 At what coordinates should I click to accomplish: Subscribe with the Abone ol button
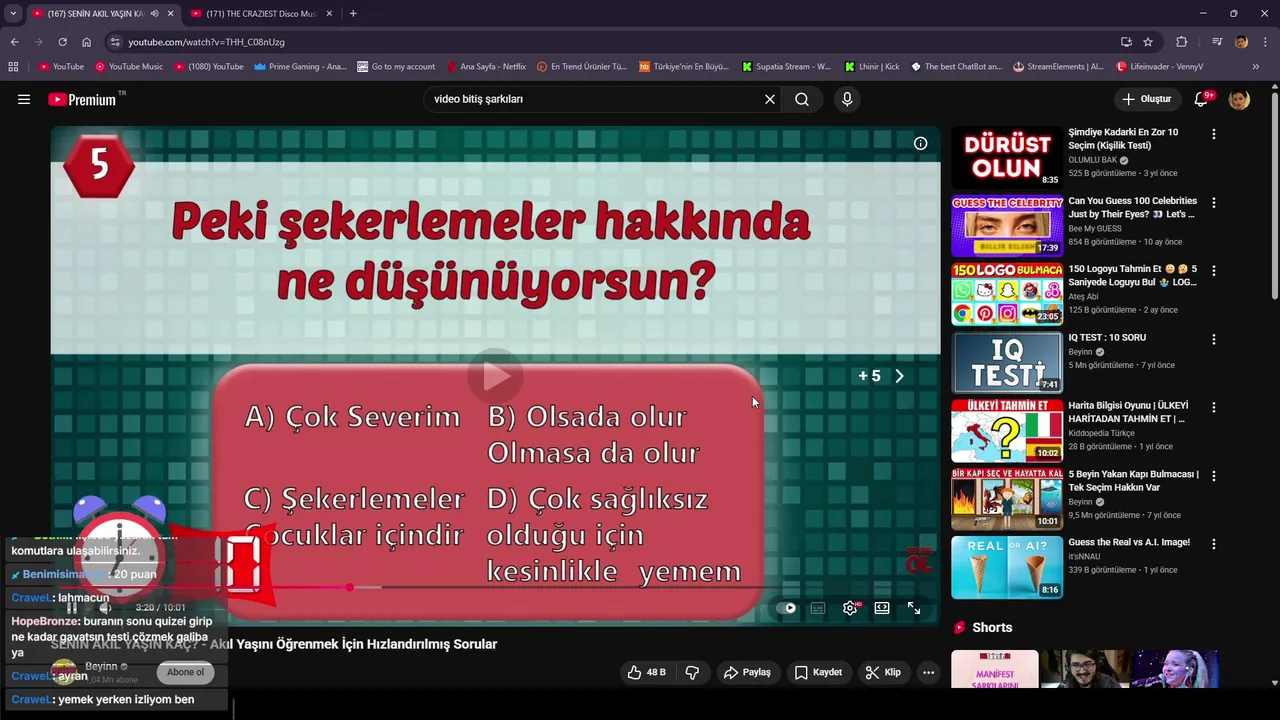(185, 672)
